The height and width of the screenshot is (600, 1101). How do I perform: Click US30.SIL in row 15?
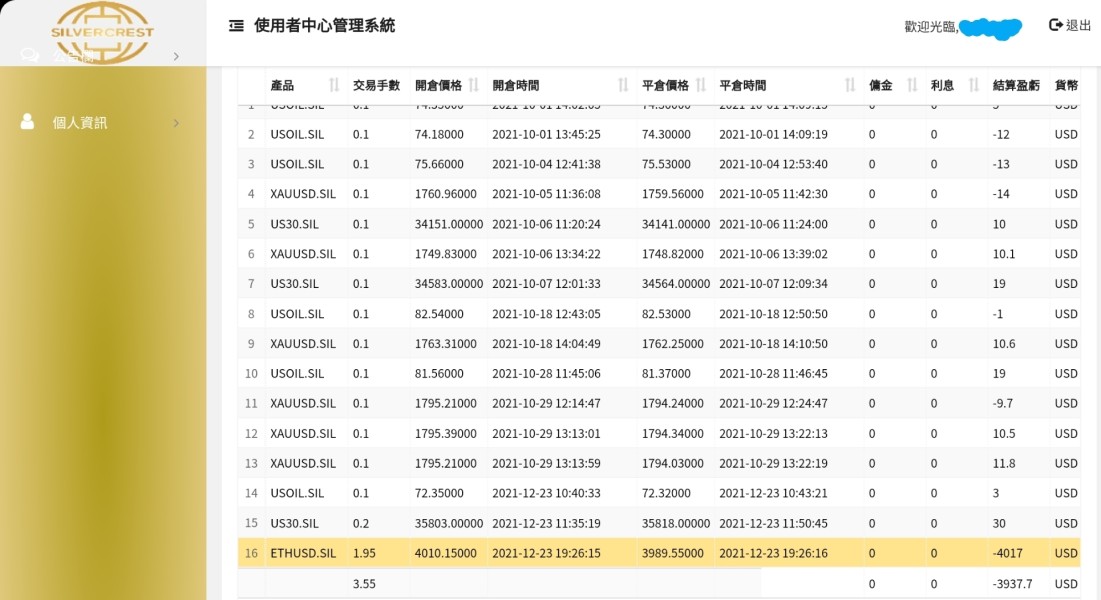pyautogui.click(x=294, y=523)
